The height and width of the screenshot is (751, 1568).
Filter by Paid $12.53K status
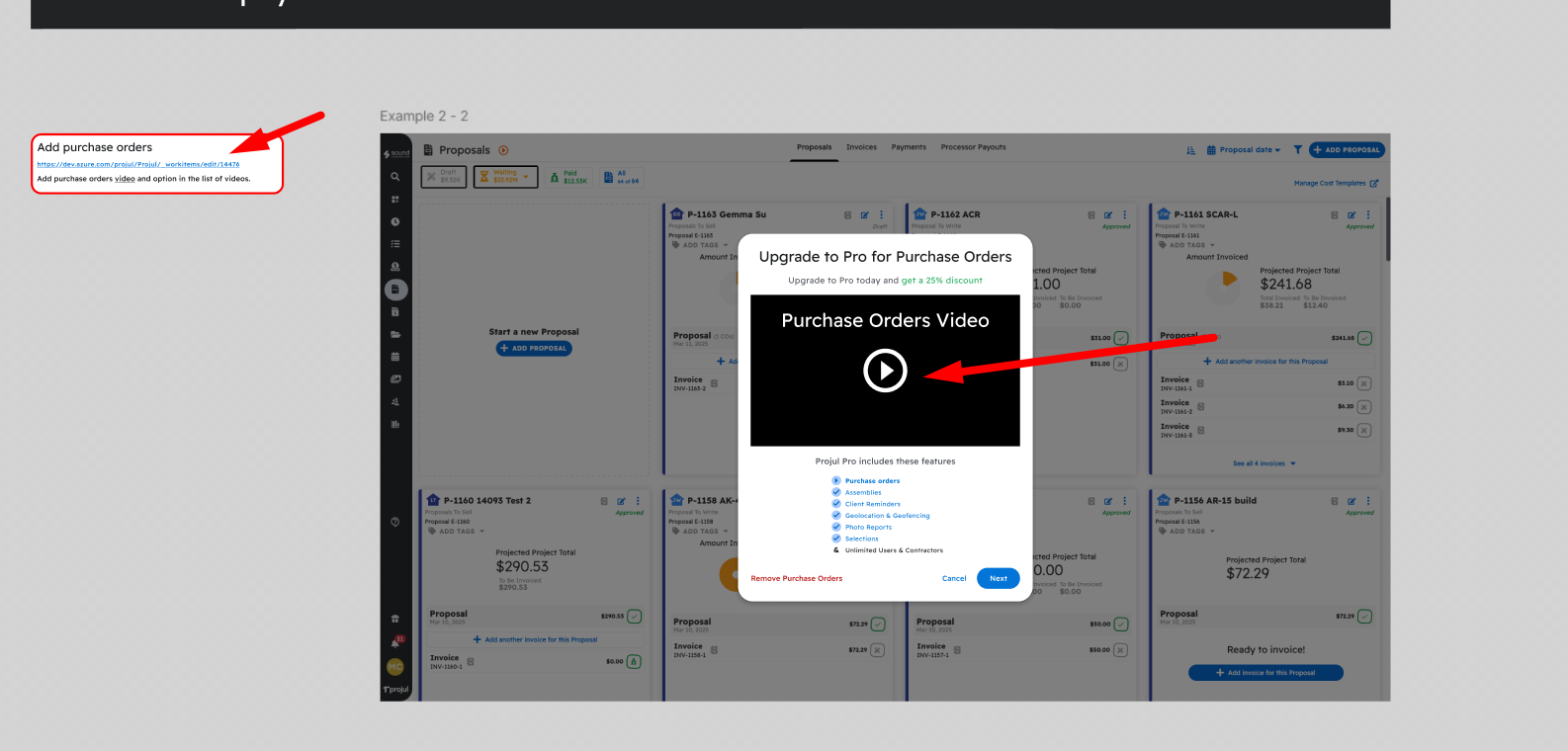(x=568, y=177)
